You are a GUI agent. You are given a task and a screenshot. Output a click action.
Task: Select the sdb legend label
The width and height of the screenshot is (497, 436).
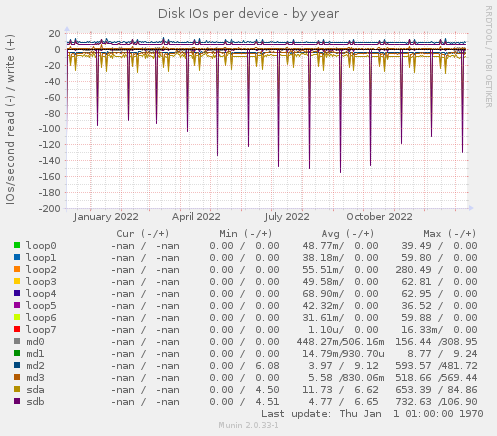point(35,402)
